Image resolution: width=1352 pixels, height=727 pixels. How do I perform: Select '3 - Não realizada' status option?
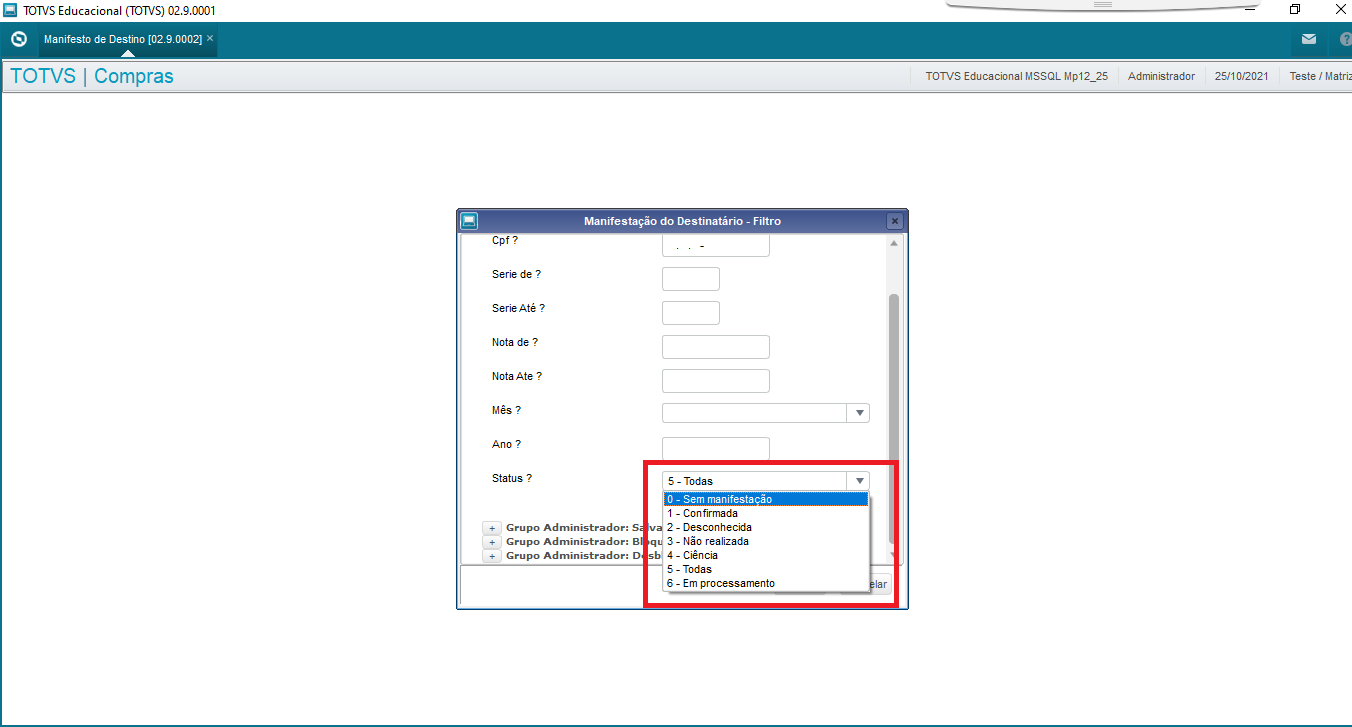pyautogui.click(x=765, y=541)
